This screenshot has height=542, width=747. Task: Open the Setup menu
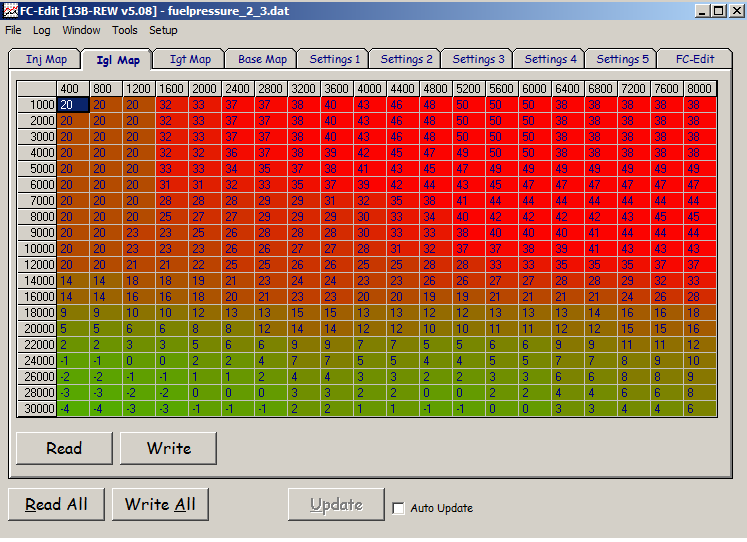(x=163, y=30)
